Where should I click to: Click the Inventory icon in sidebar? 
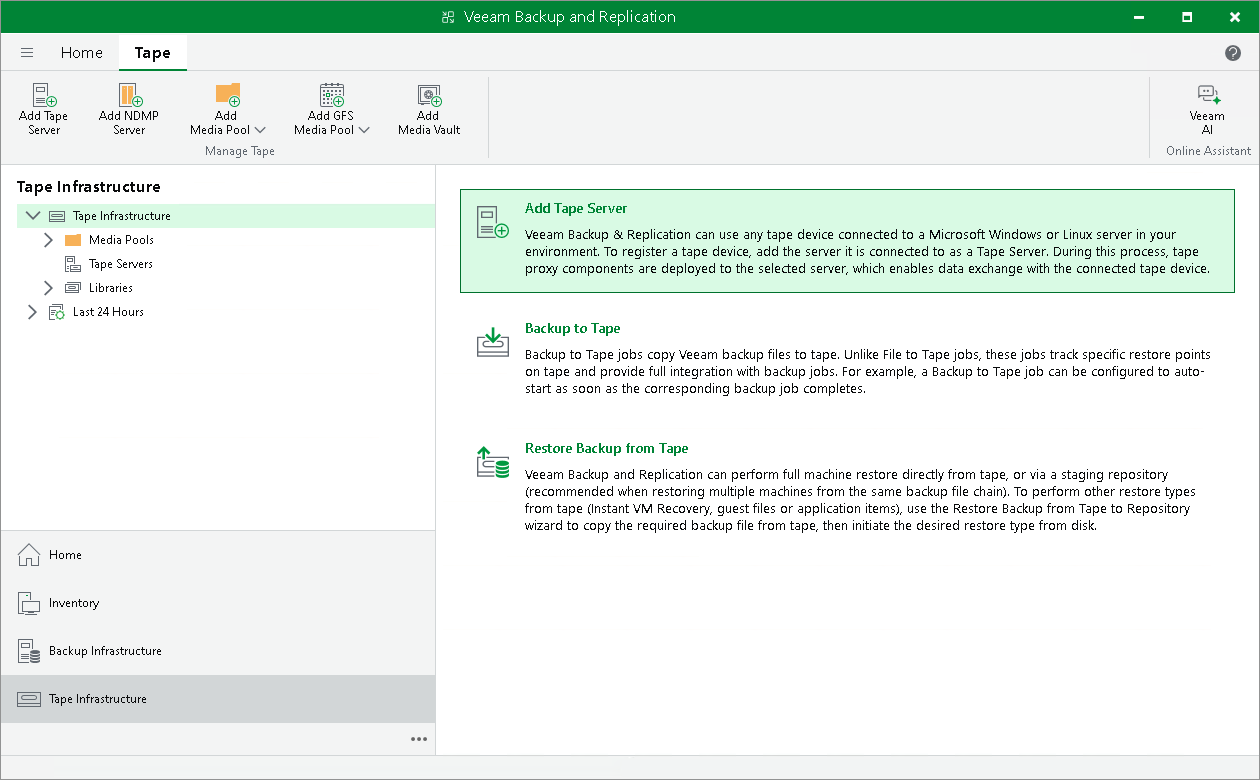(x=29, y=603)
